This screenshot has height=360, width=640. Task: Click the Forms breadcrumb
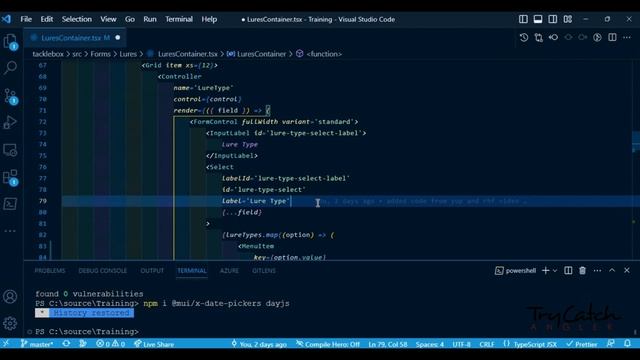click(x=100, y=54)
